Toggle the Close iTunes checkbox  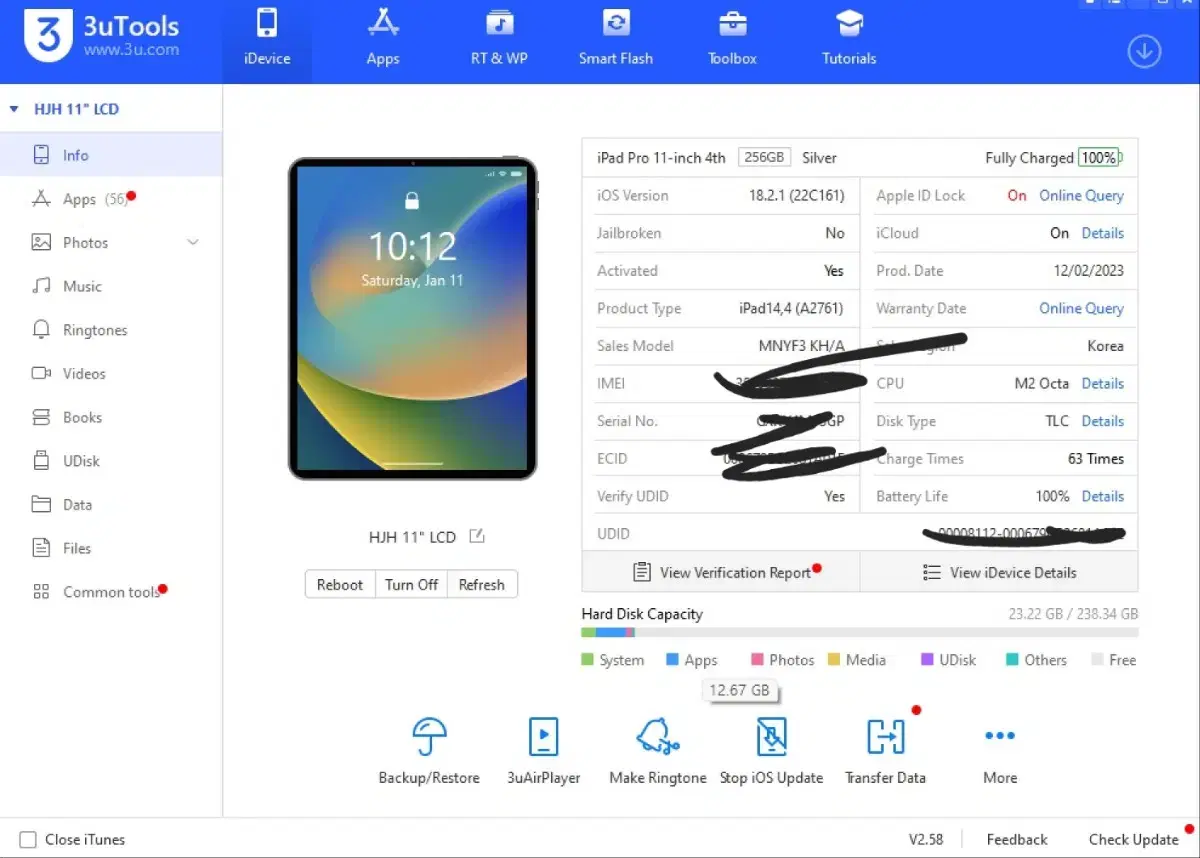28,840
